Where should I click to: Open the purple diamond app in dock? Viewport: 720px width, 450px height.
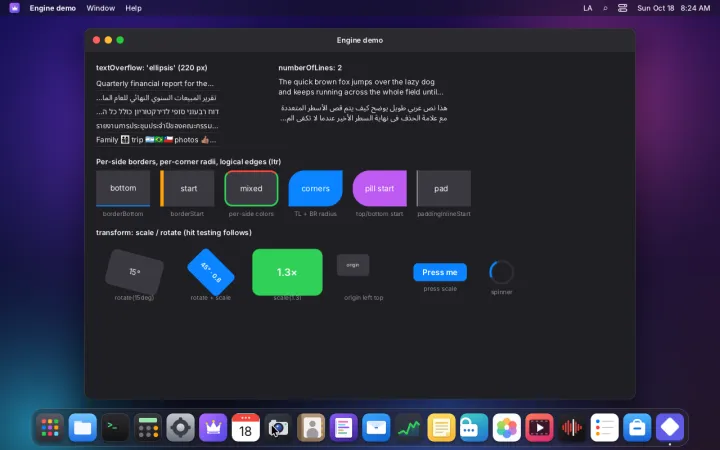[x=669, y=428]
